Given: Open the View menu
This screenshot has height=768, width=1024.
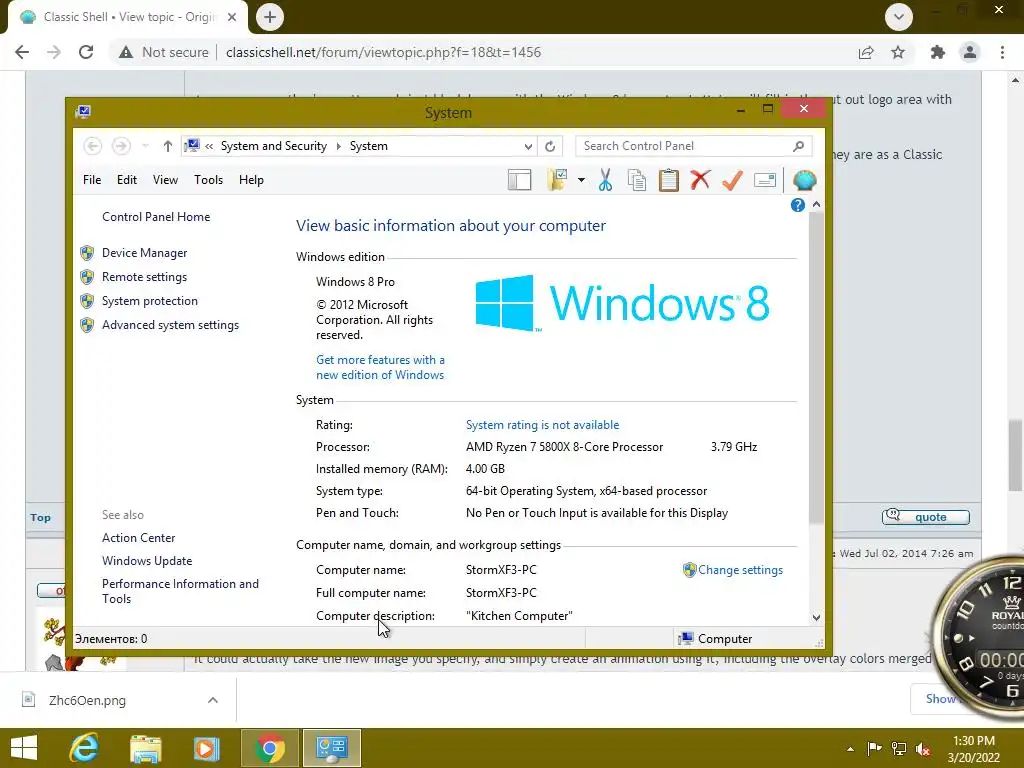Looking at the screenshot, I should pyautogui.click(x=165, y=180).
